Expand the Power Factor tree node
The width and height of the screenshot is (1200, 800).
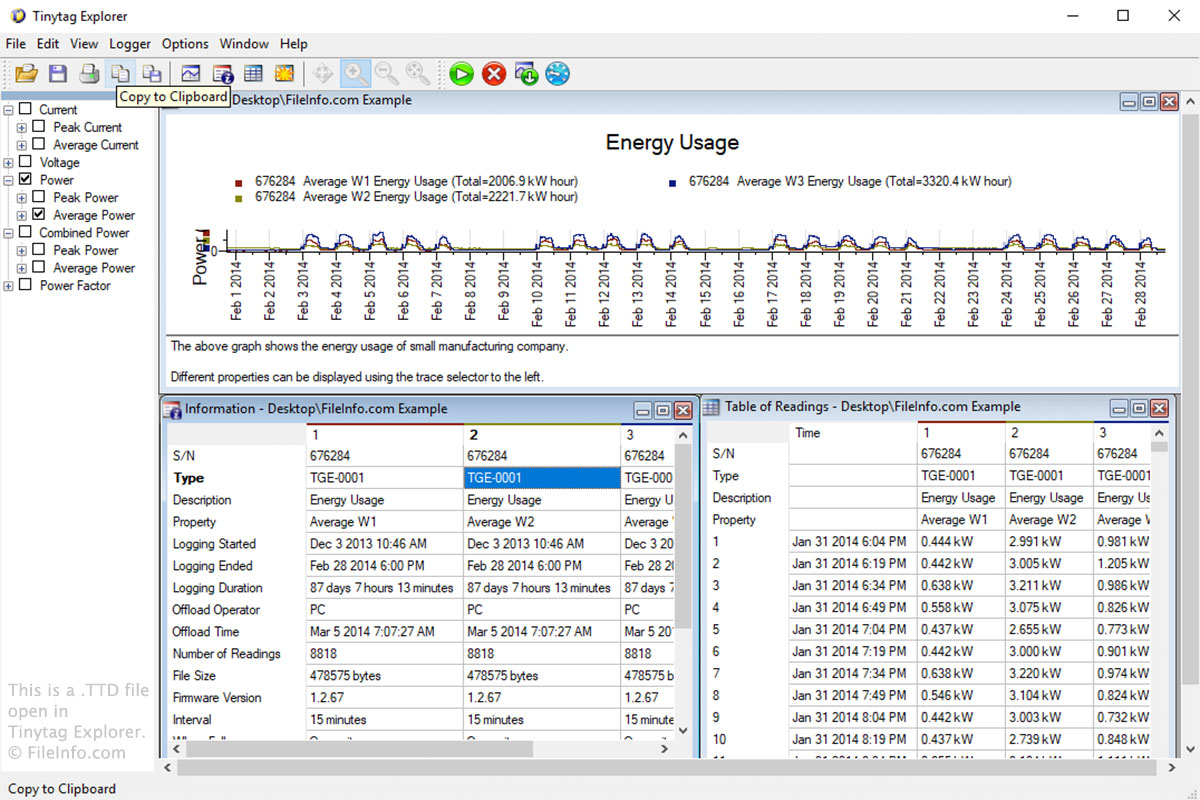click(x=9, y=286)
